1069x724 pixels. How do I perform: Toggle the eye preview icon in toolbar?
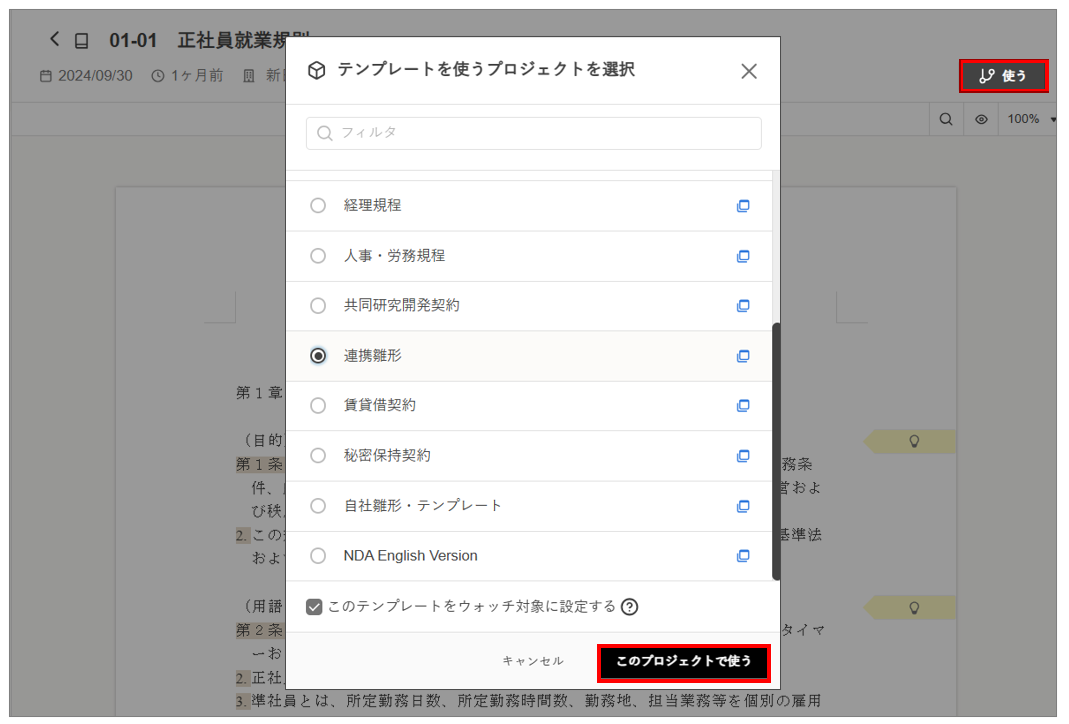(x=981, y=119)
